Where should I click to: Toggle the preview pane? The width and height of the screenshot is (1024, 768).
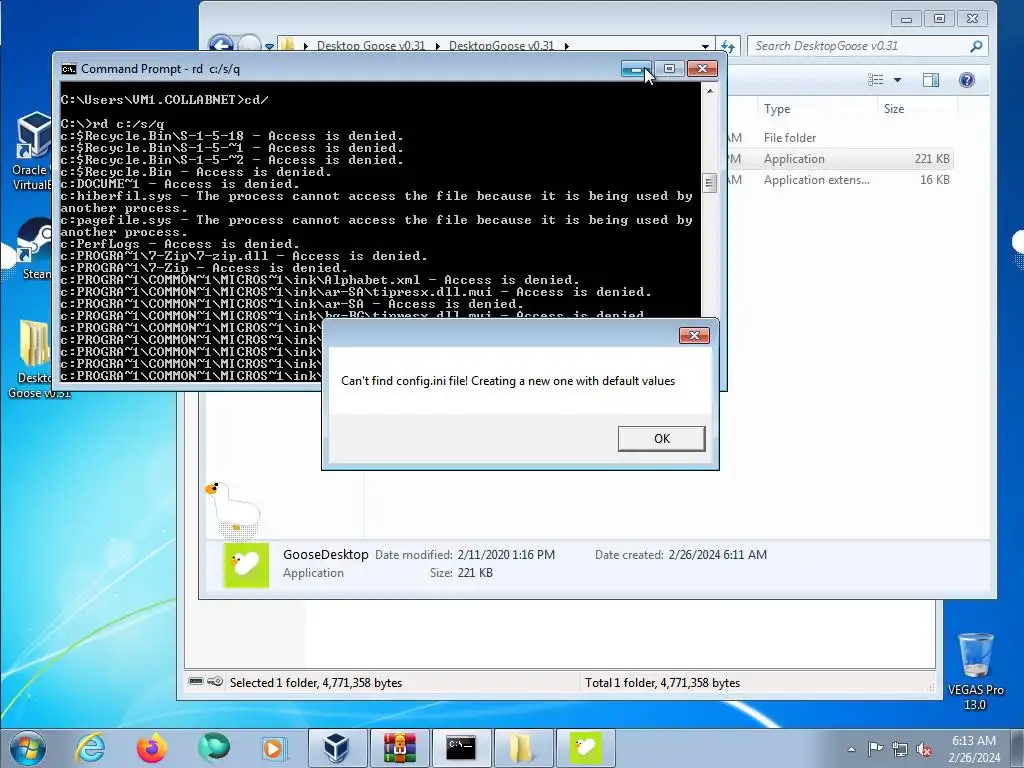tap(931, 80)
